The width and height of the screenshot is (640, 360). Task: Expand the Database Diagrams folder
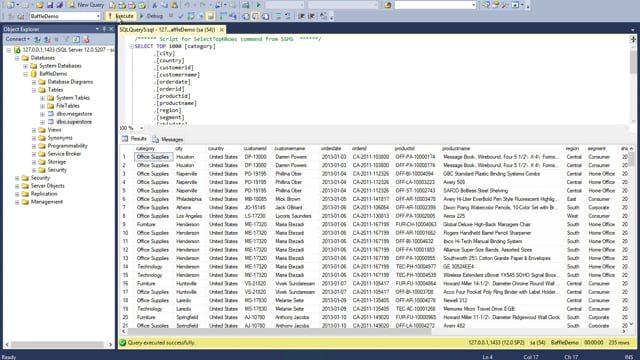click(34, 82)
